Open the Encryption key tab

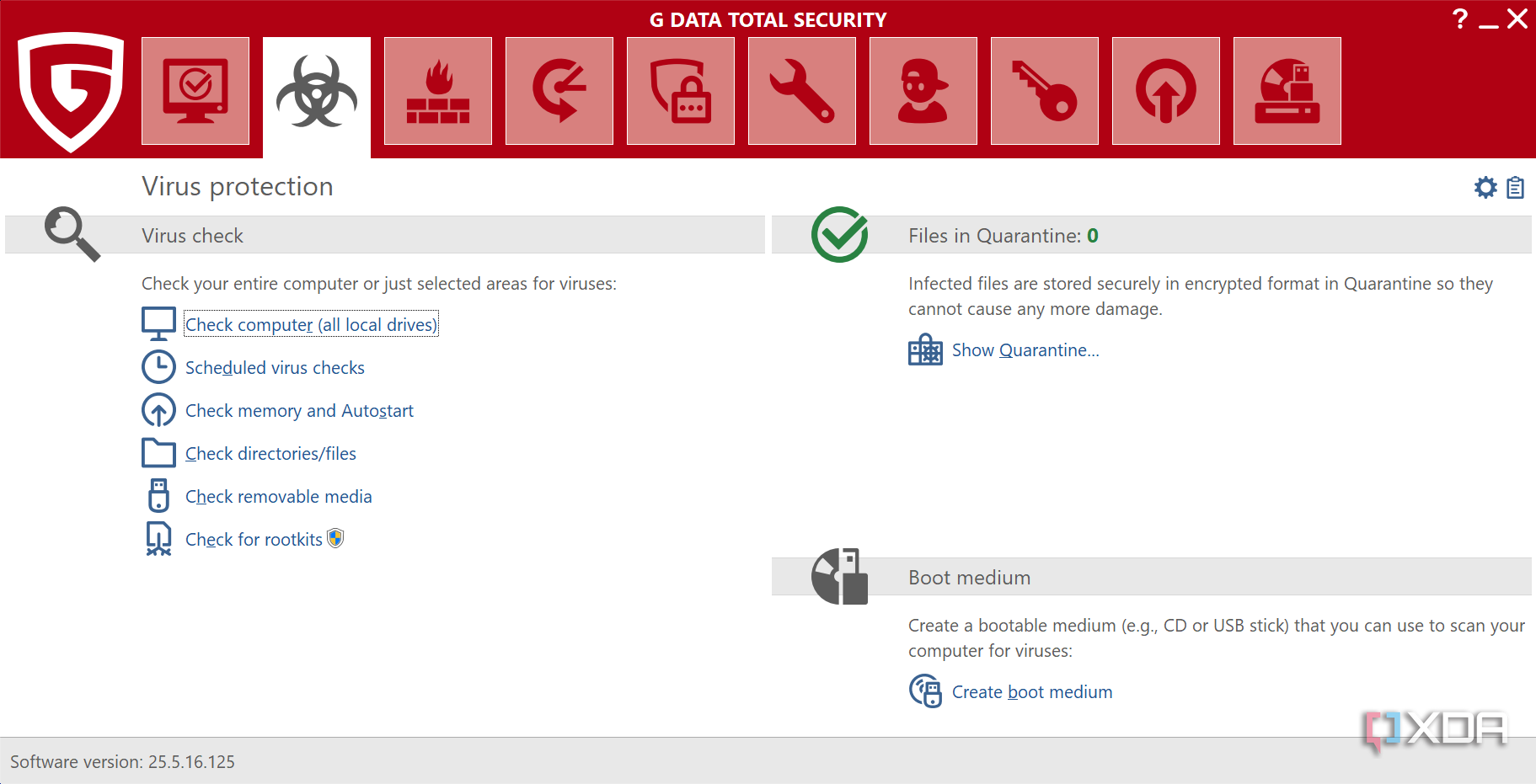coord(1045,91)
